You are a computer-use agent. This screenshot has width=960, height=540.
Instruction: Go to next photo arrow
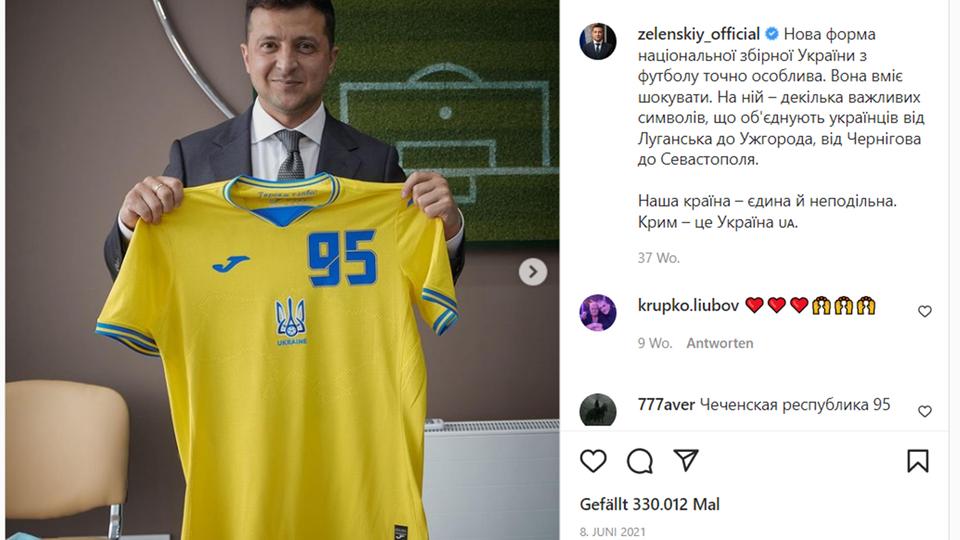[533, 272]
